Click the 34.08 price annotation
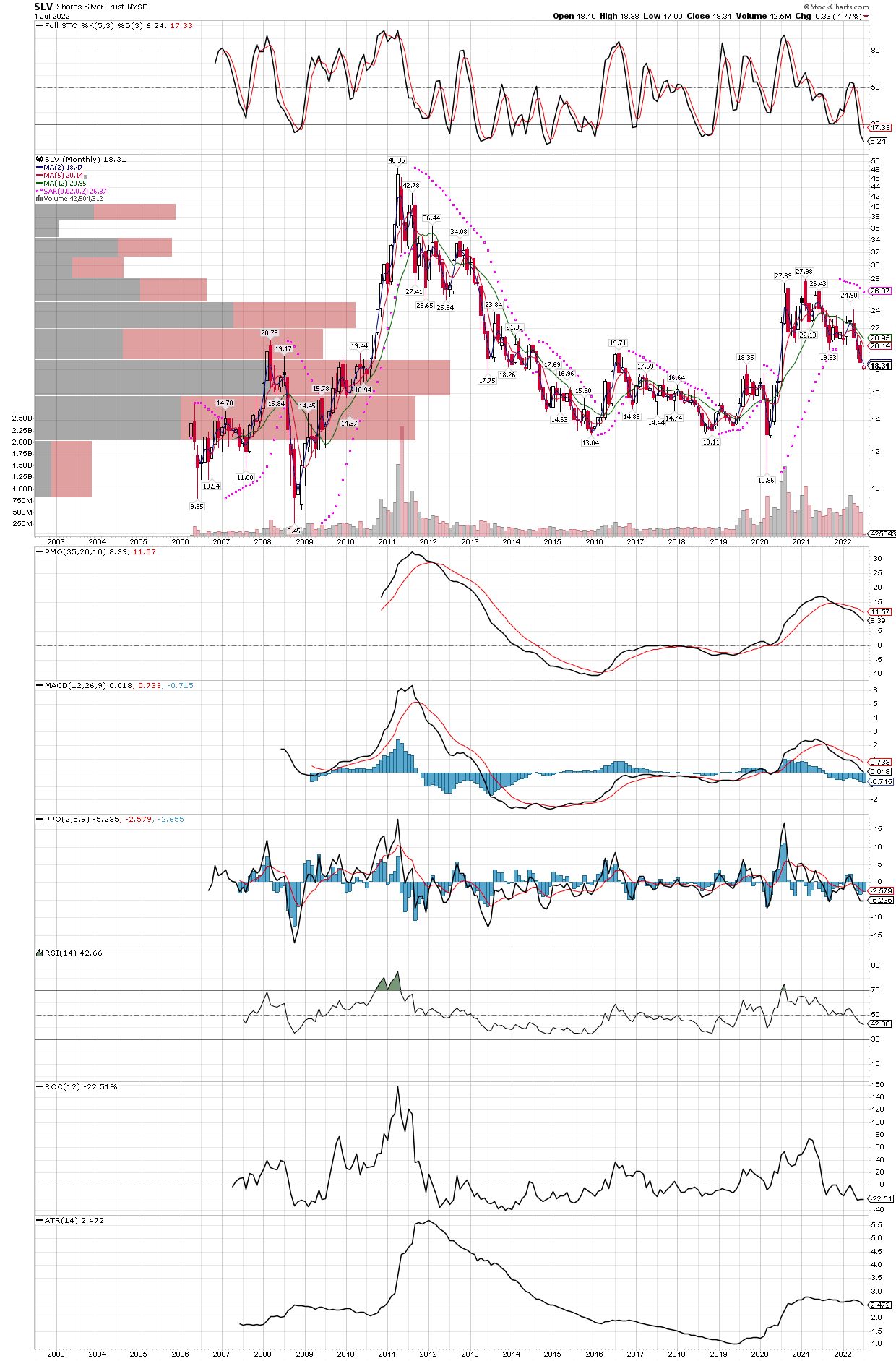The image size is (896, 1361). coord(459,231)
